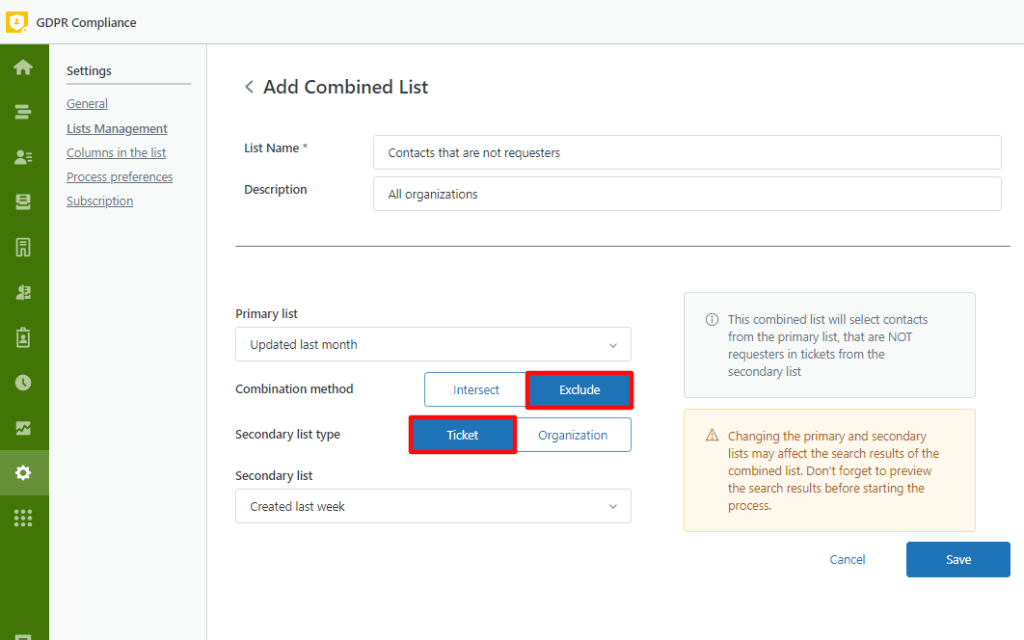This screenshot has height=640, width=1024.
Task: Open the Reports analytics icon
Action: tap(24, 426)
